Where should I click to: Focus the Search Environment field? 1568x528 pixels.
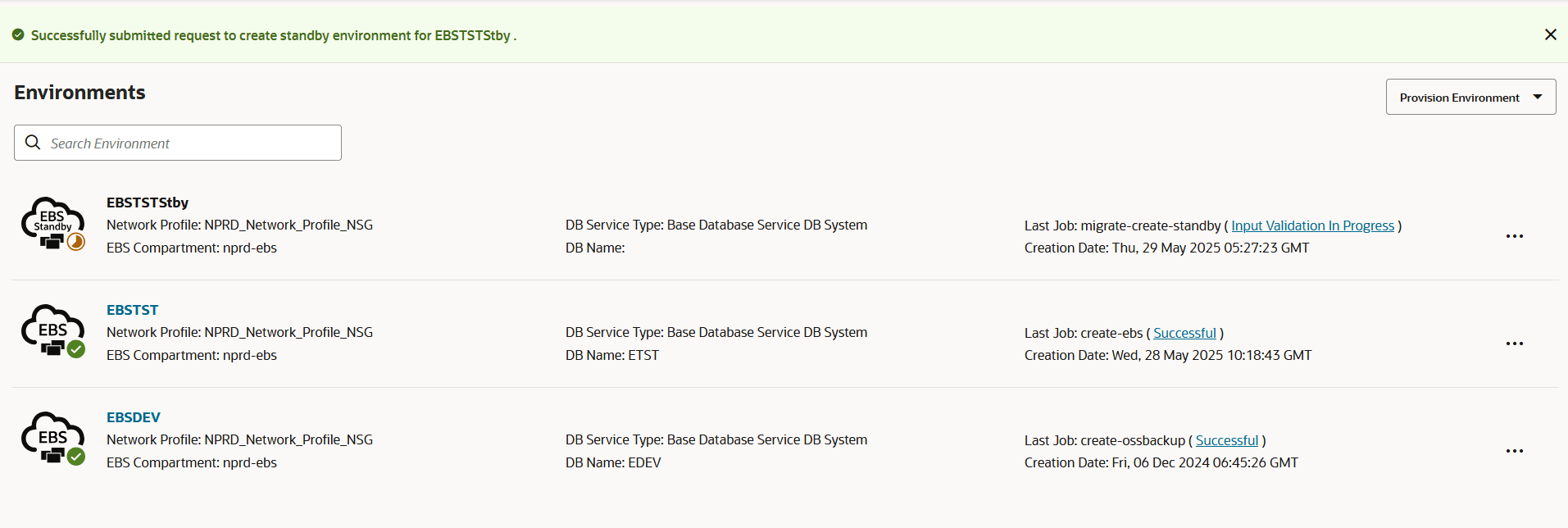click(x=193, y=143)
